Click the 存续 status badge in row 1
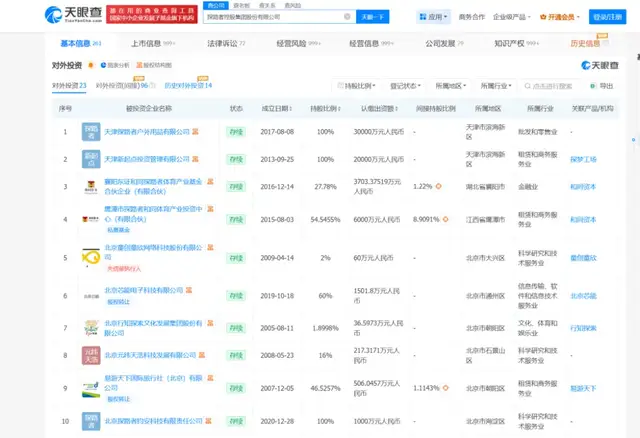The height and width of the screenshot is (438, 640). click(236, 132)
